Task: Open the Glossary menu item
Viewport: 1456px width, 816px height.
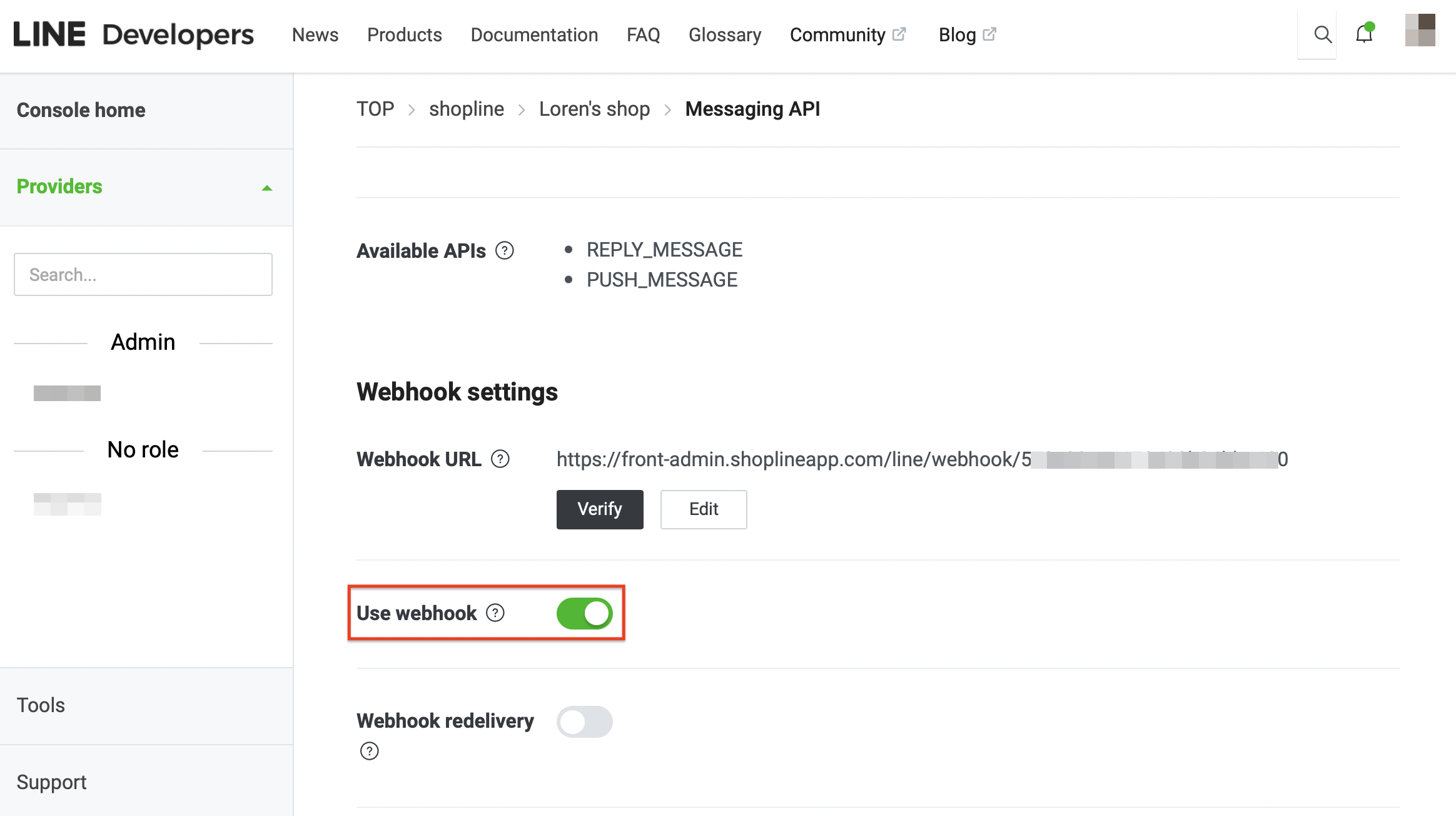Action: pyautogui.click(x=724, y=34)
